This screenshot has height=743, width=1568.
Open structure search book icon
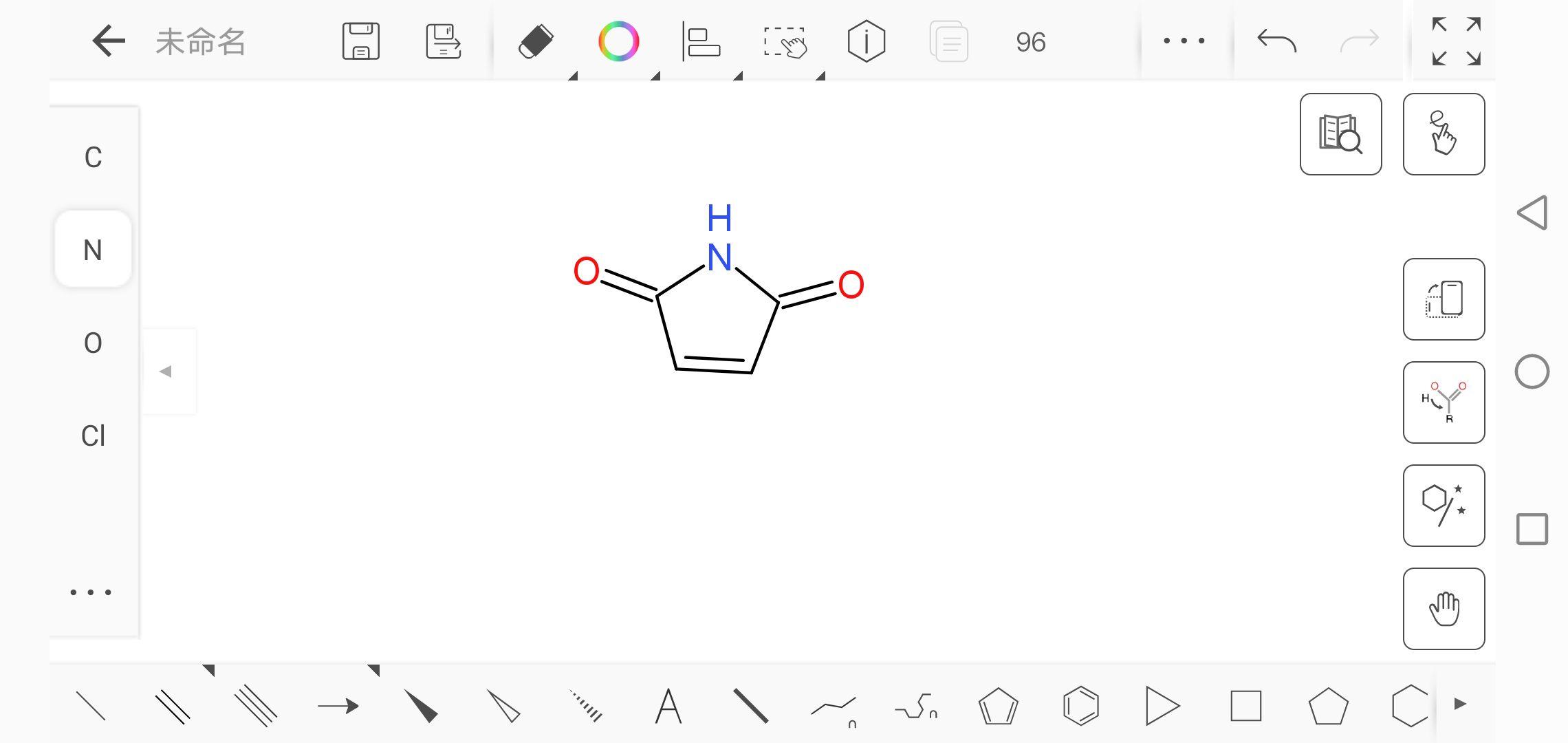pyautogui.click(x=1340, y=134)
